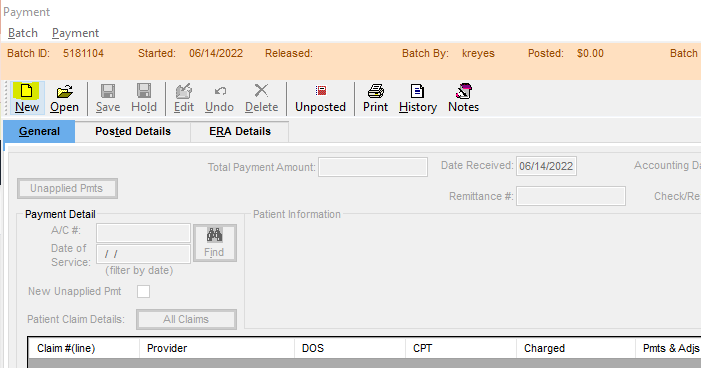Click the CPT column header
The height and width of the screenshot is (368, 701).
coord(461,348)
